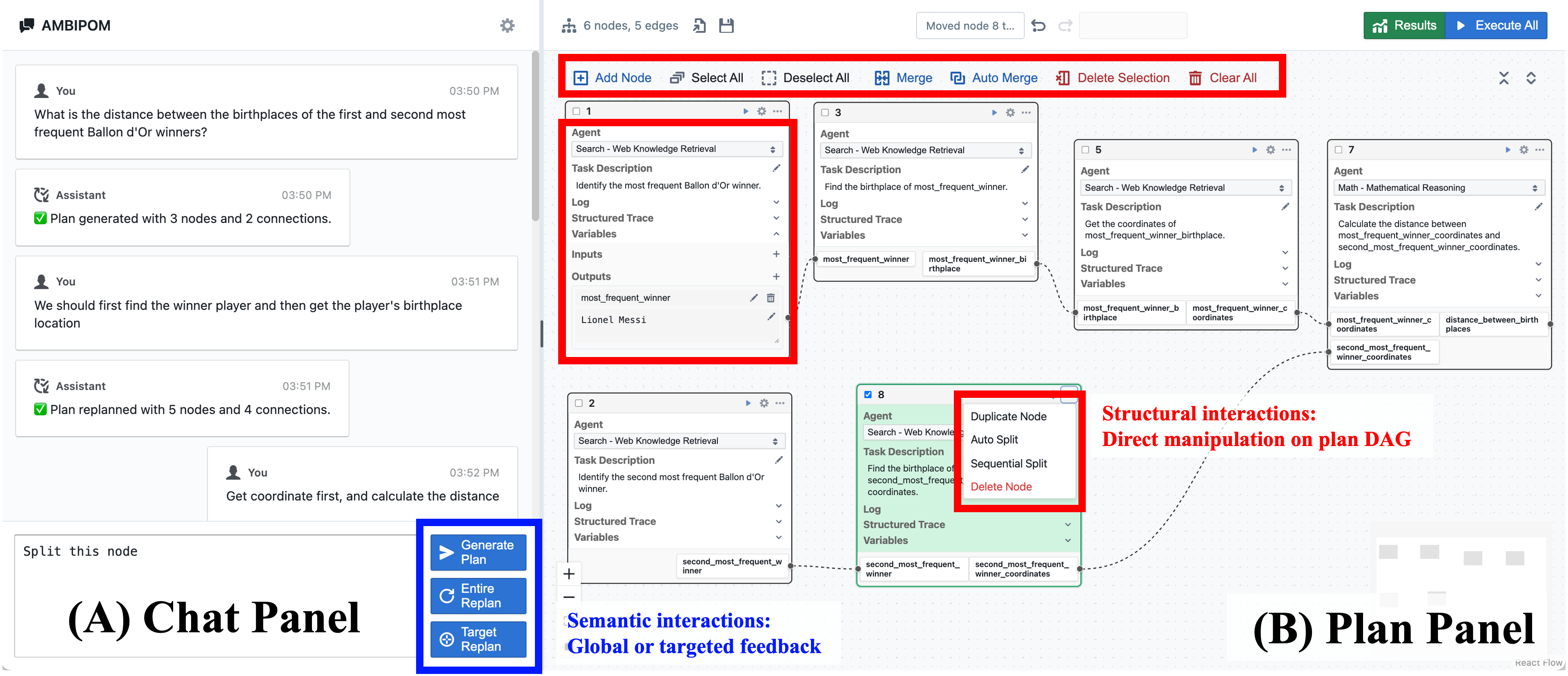Open chat panel settings gear
The height and width of the screenshot is (676, 1568).
pyautogui.click(x=507, y=26)
